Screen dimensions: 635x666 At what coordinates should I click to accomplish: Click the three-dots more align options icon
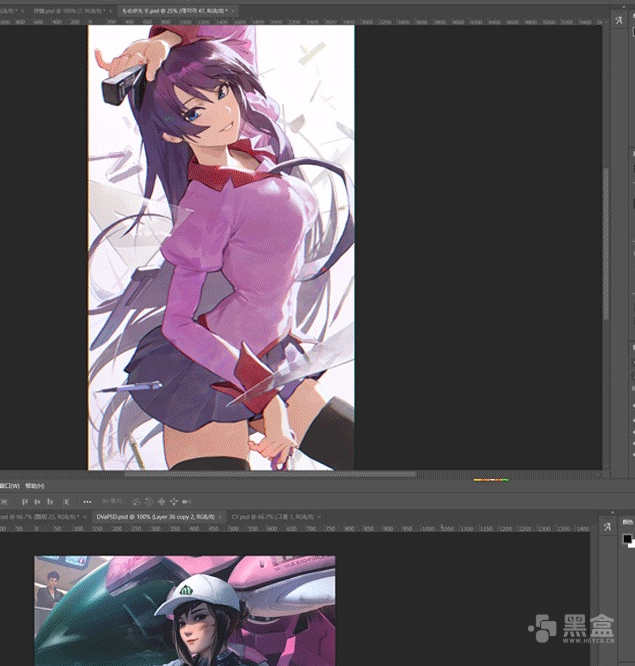(x=87, y=502)
